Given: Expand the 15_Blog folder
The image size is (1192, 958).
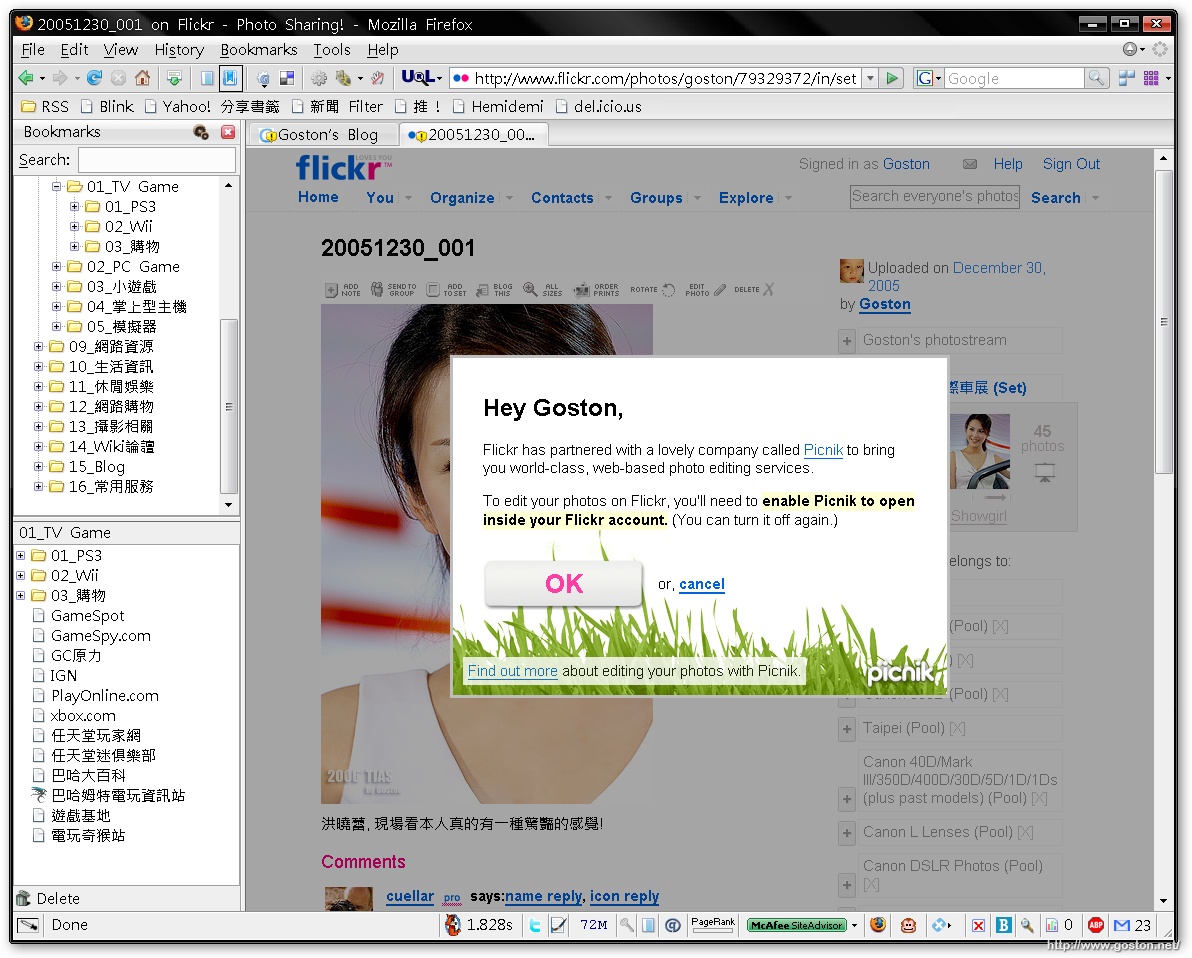Looking at the screenshot, I should click(x=39, y=466).
